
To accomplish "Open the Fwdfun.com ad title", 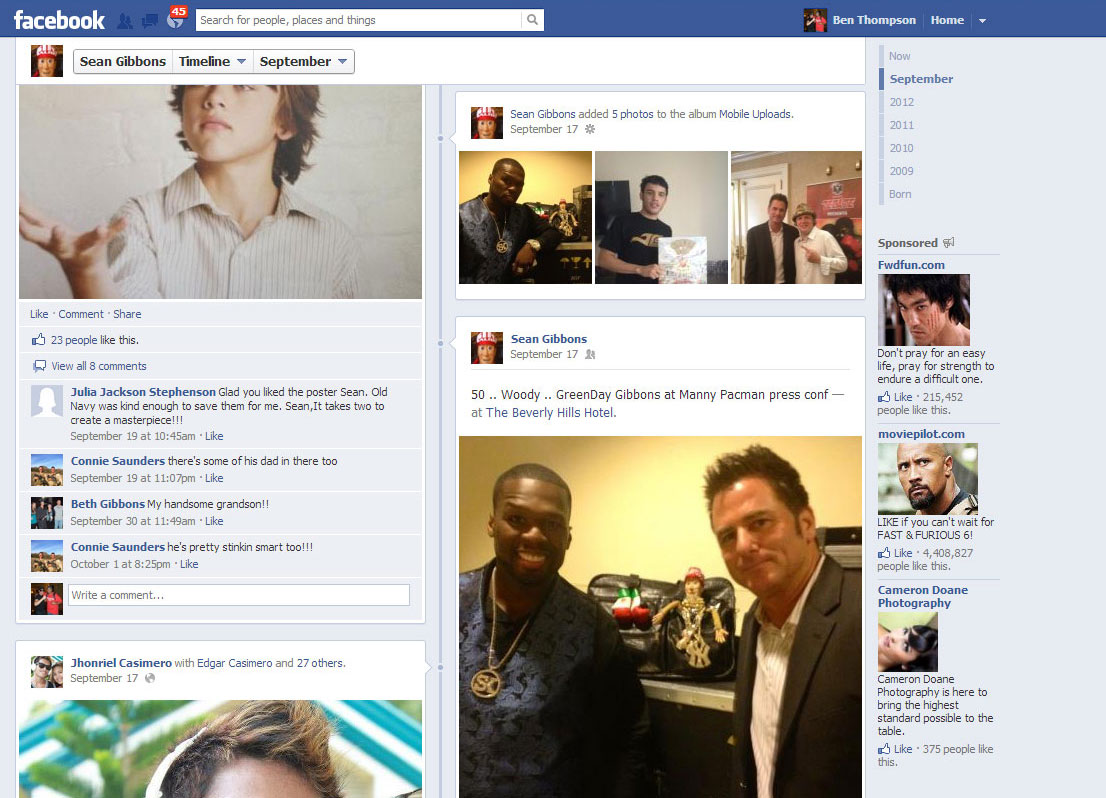I will (911, 265).
